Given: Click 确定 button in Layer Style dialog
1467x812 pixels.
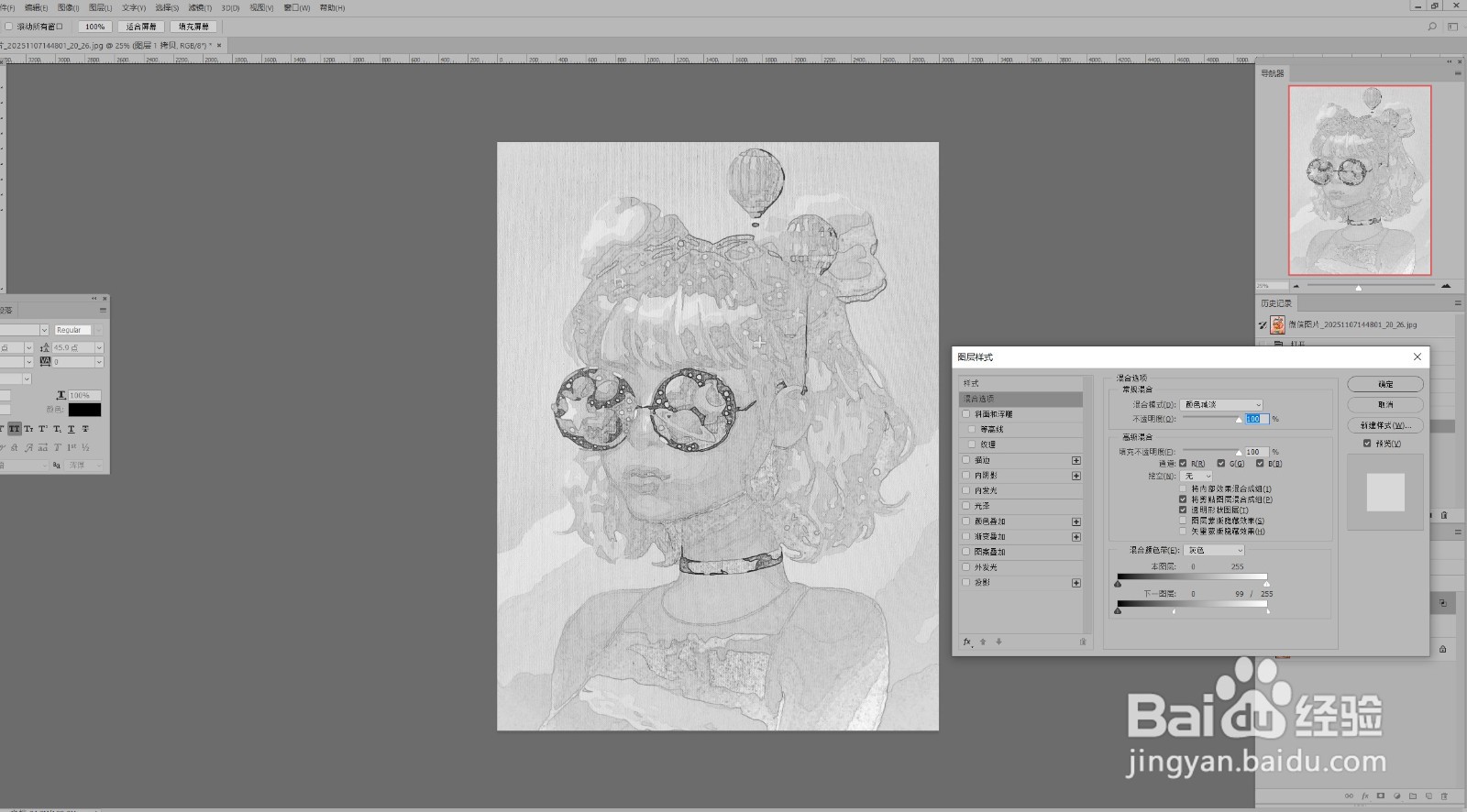Looking at the screenshot, I should (x=1385, y=384).
